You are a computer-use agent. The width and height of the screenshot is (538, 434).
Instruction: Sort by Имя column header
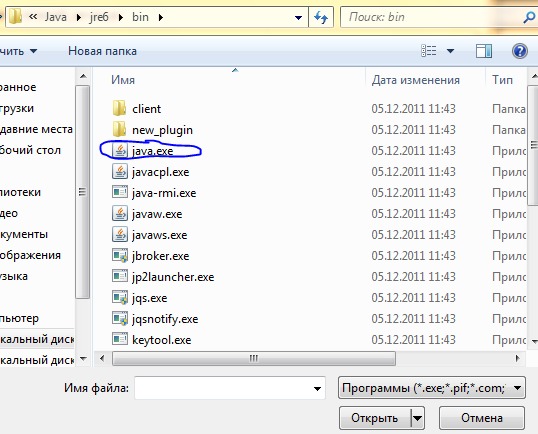pos(123,80)
